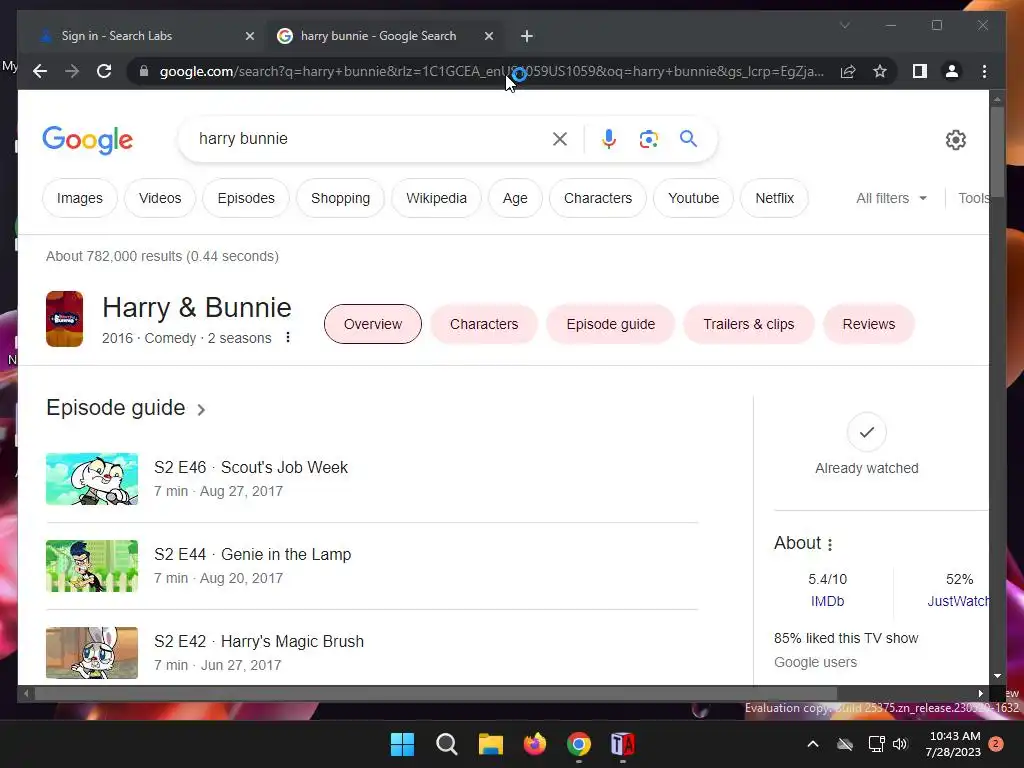
Task: Open the IMDb rating link
Action: (x=827, y=601)
